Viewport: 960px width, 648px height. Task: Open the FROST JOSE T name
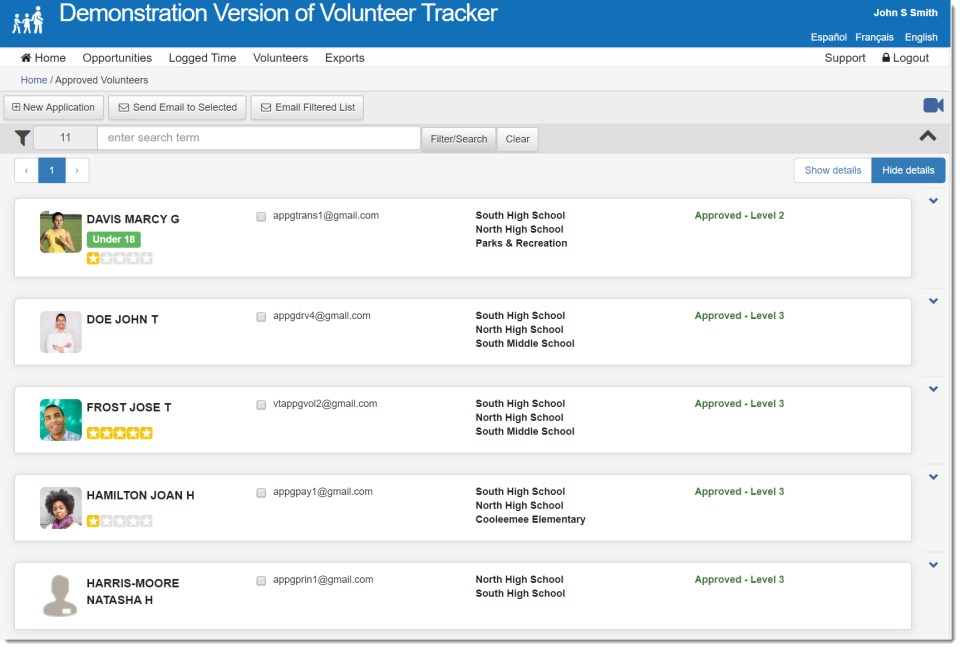coord(129,407)
